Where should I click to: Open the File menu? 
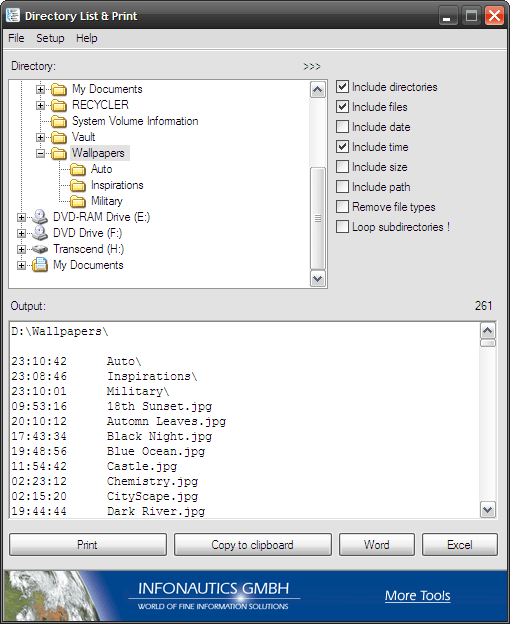click(16, 38)
